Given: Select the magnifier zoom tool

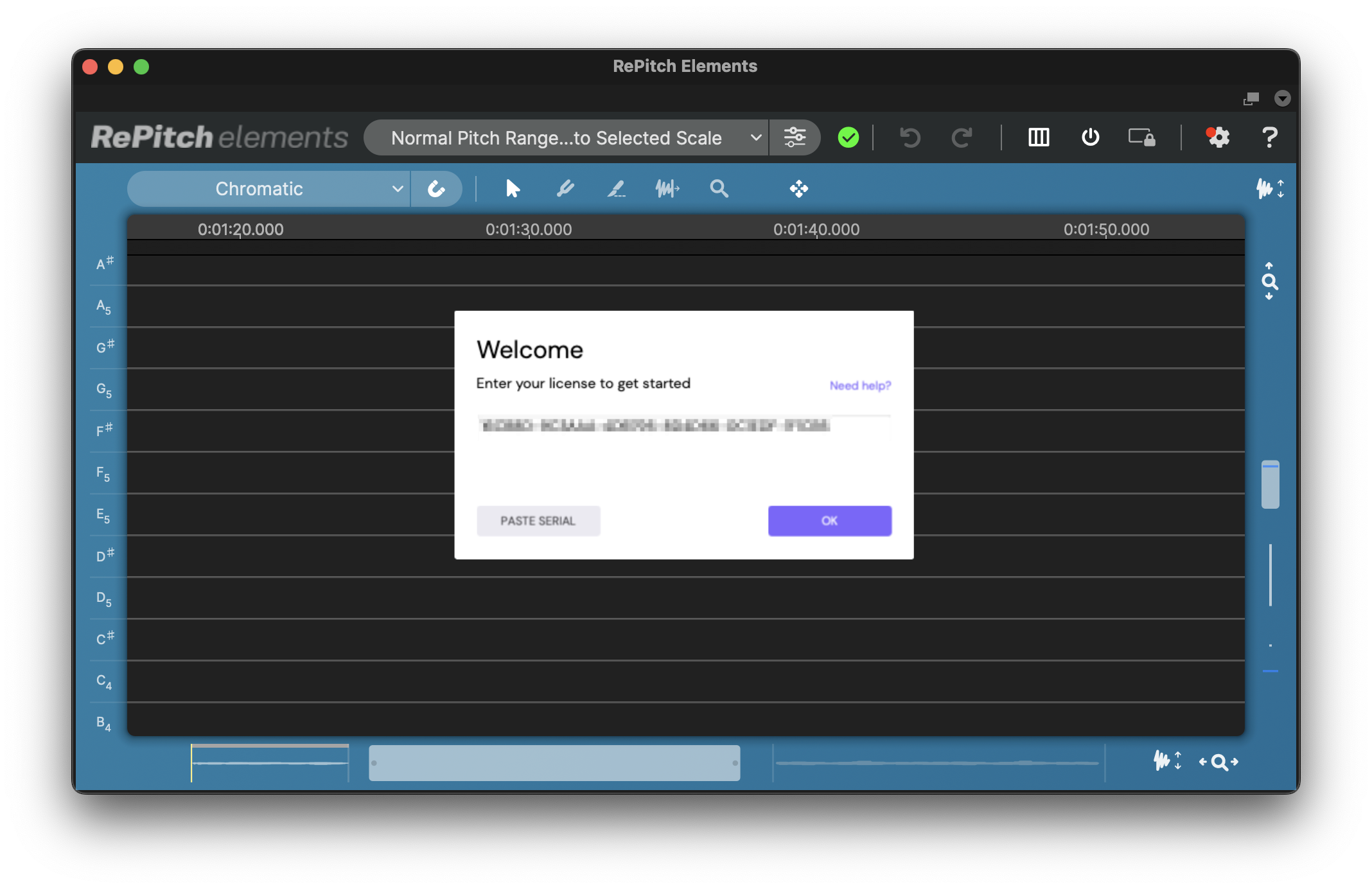Looking at the screenshot, I should (719, 189).
